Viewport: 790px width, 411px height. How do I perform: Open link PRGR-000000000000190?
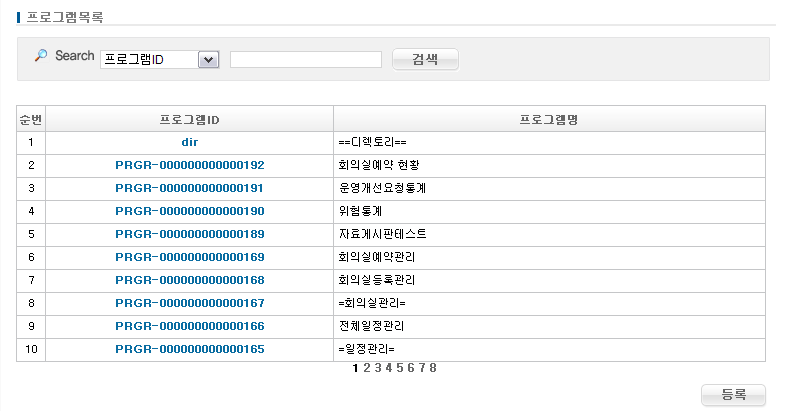pos(189,211)
